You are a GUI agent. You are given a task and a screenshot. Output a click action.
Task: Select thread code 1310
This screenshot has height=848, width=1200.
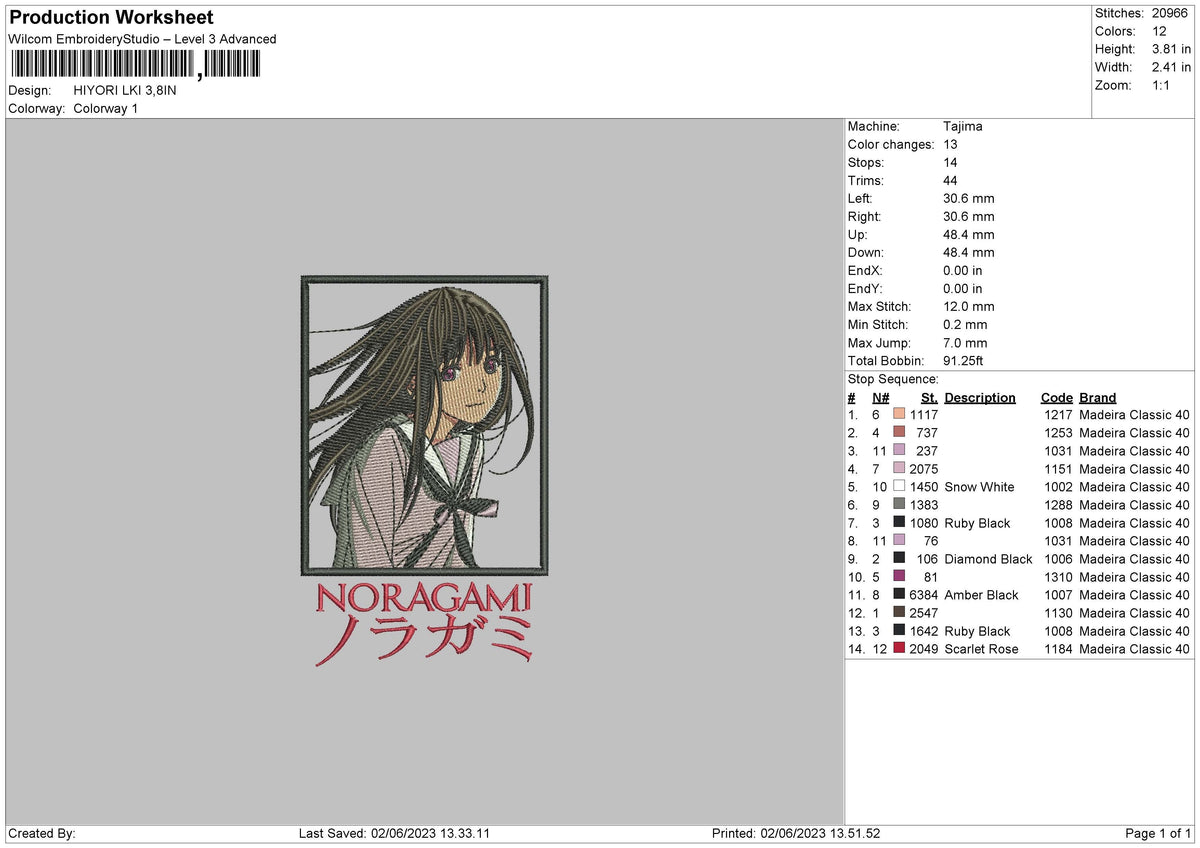coord(1058,576)
